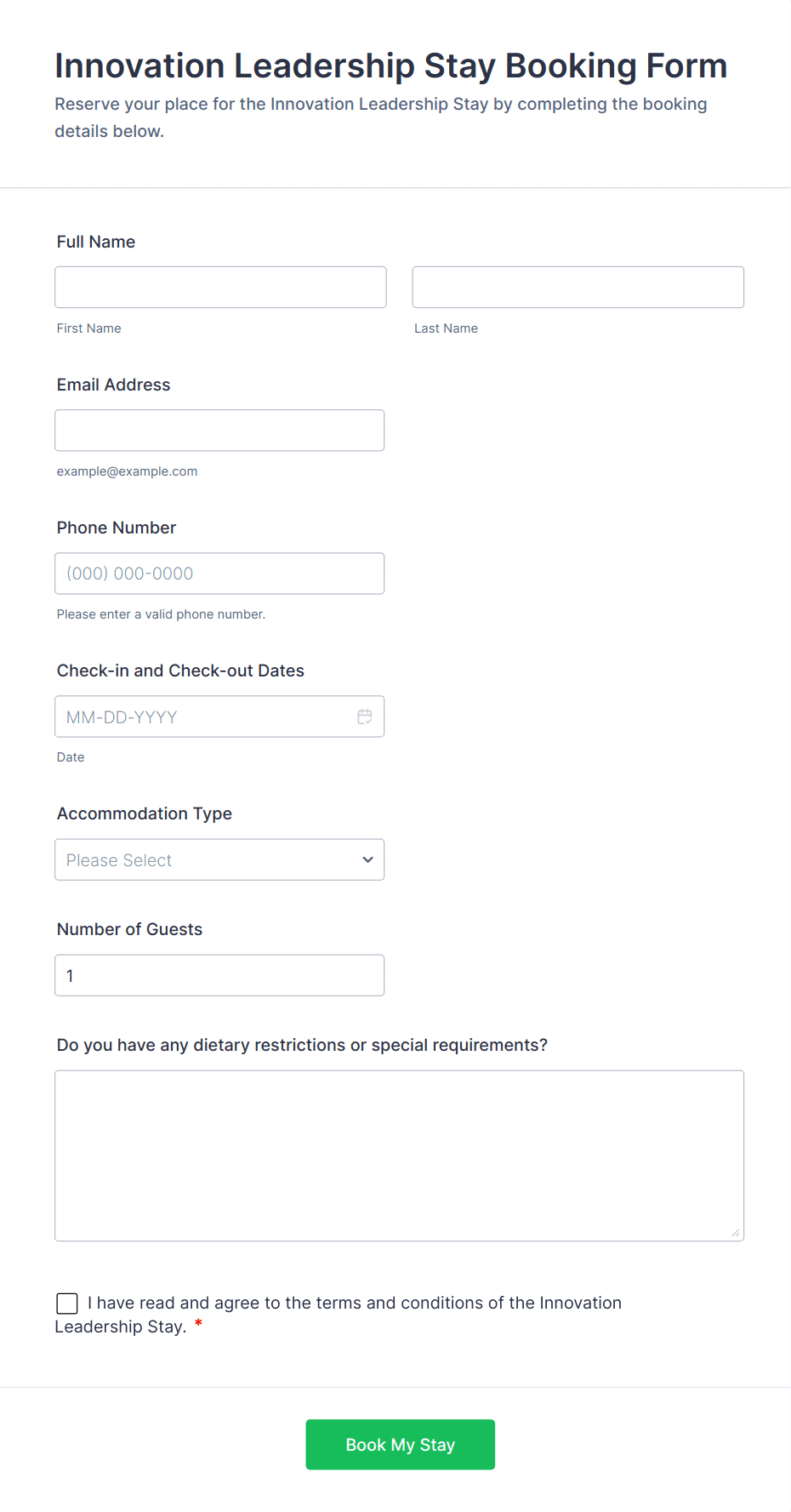The image size is (791, 1512).
Task: Click the Innovation Leadership Stay Booking Form heading
Action: [390, 66]
